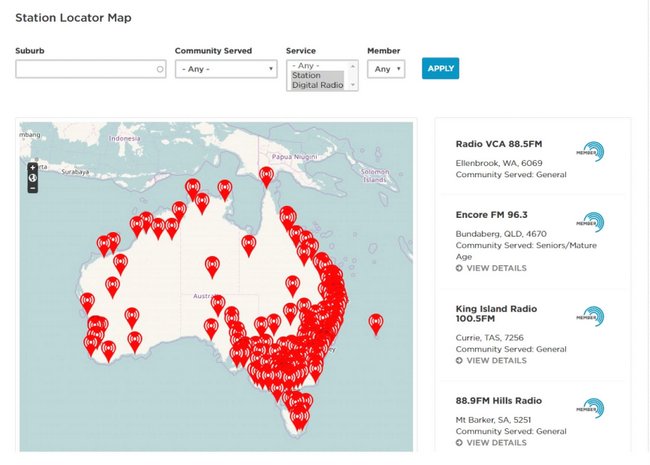Click the map zoom out button
650x465 pixels.
tap(33, 188)
